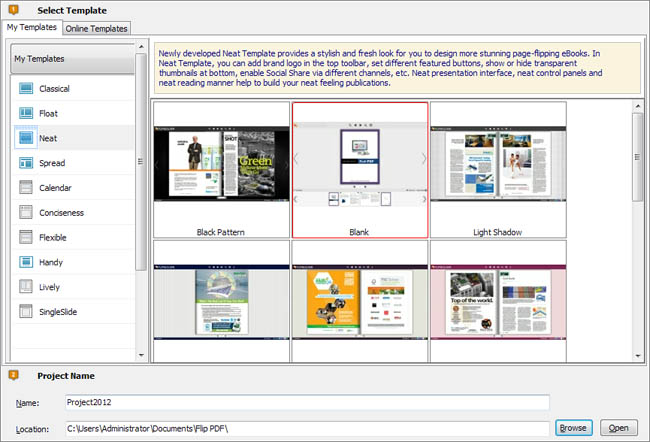This screenshot has width=650, height=442.
Task: Click the project Name input field
Action: [307, 403]
